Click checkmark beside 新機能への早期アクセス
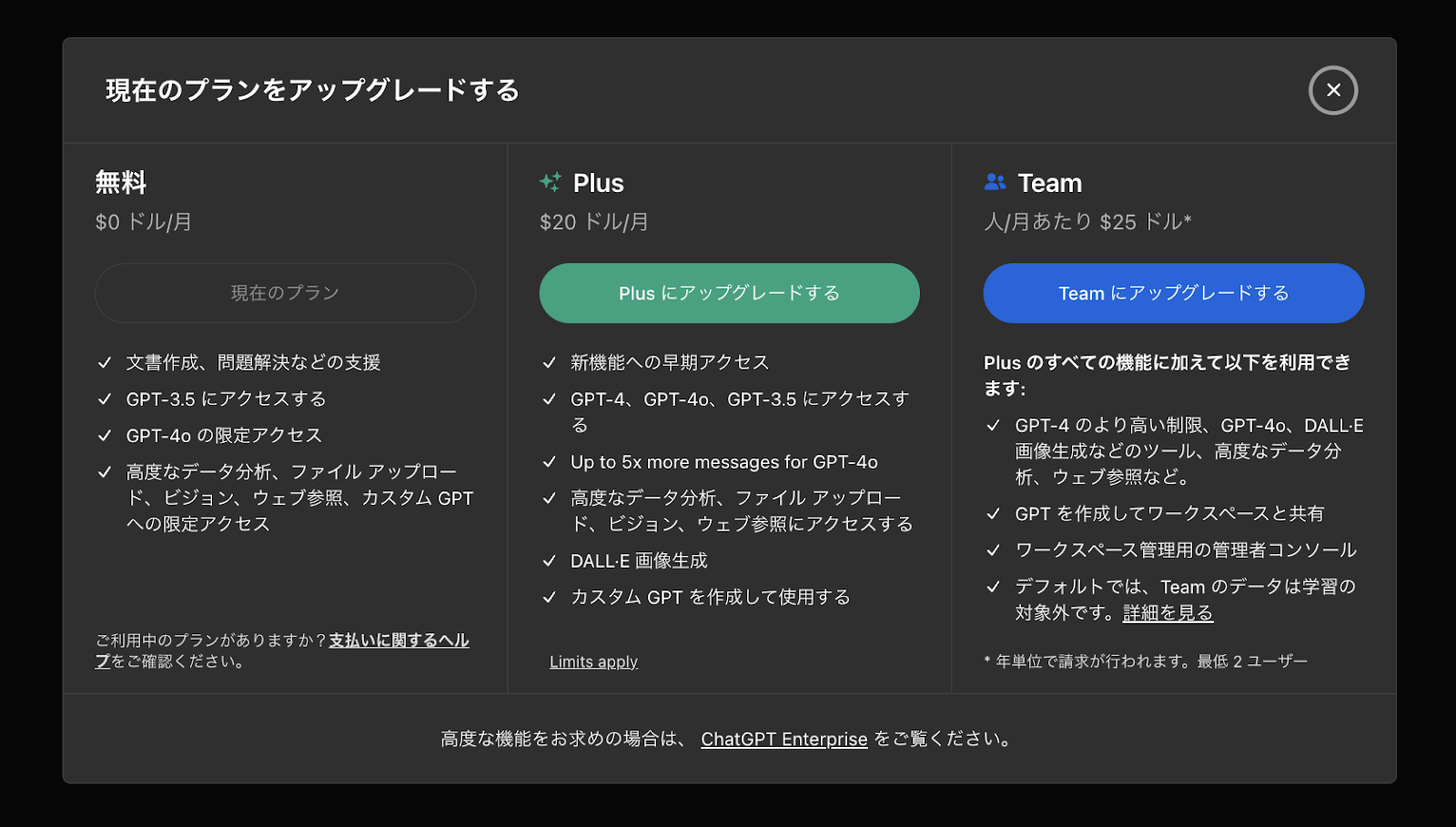The image size is (1456, 827). pyautogui.click(x=550, y=362)
